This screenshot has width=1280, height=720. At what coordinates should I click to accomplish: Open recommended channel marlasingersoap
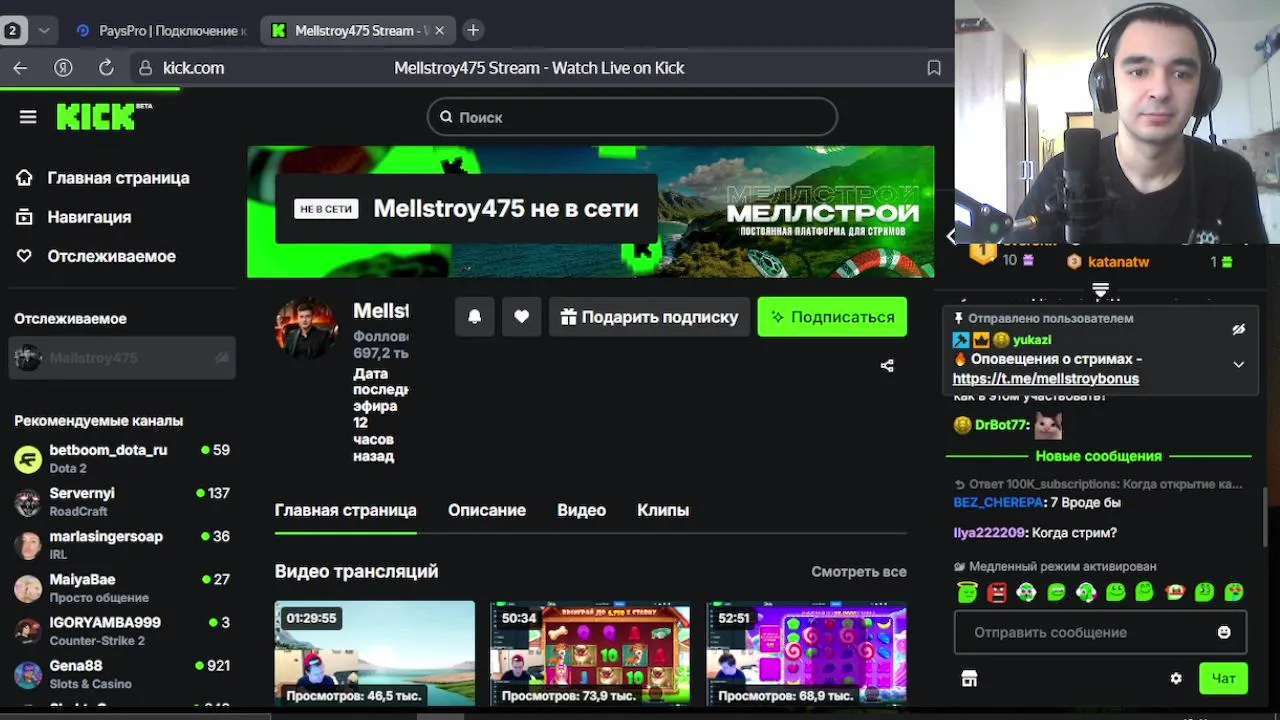122,544
